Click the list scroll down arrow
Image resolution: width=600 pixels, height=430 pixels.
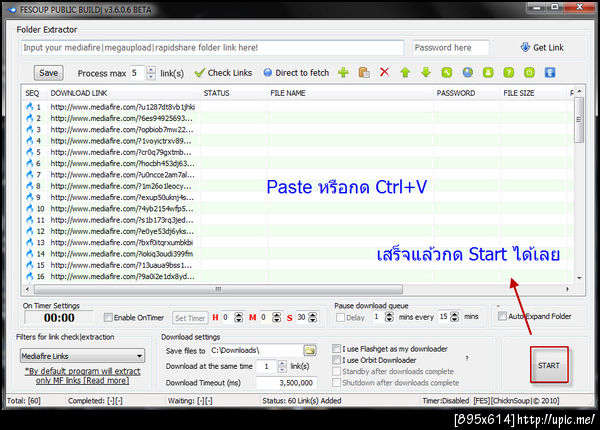click(x=579, y=278)
